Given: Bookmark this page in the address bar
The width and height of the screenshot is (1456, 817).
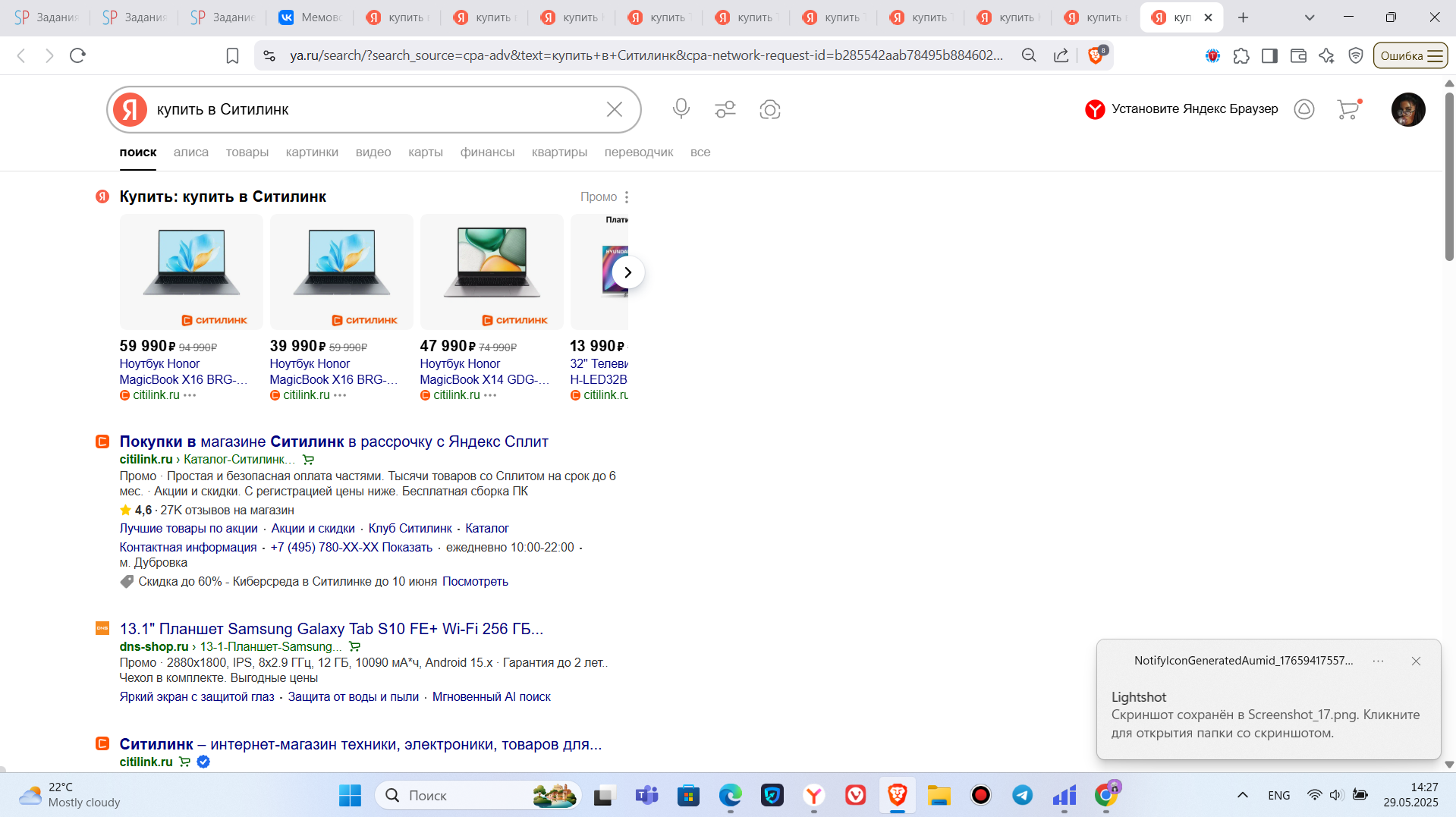Looking at the screenshot, I should pos(233,55).
